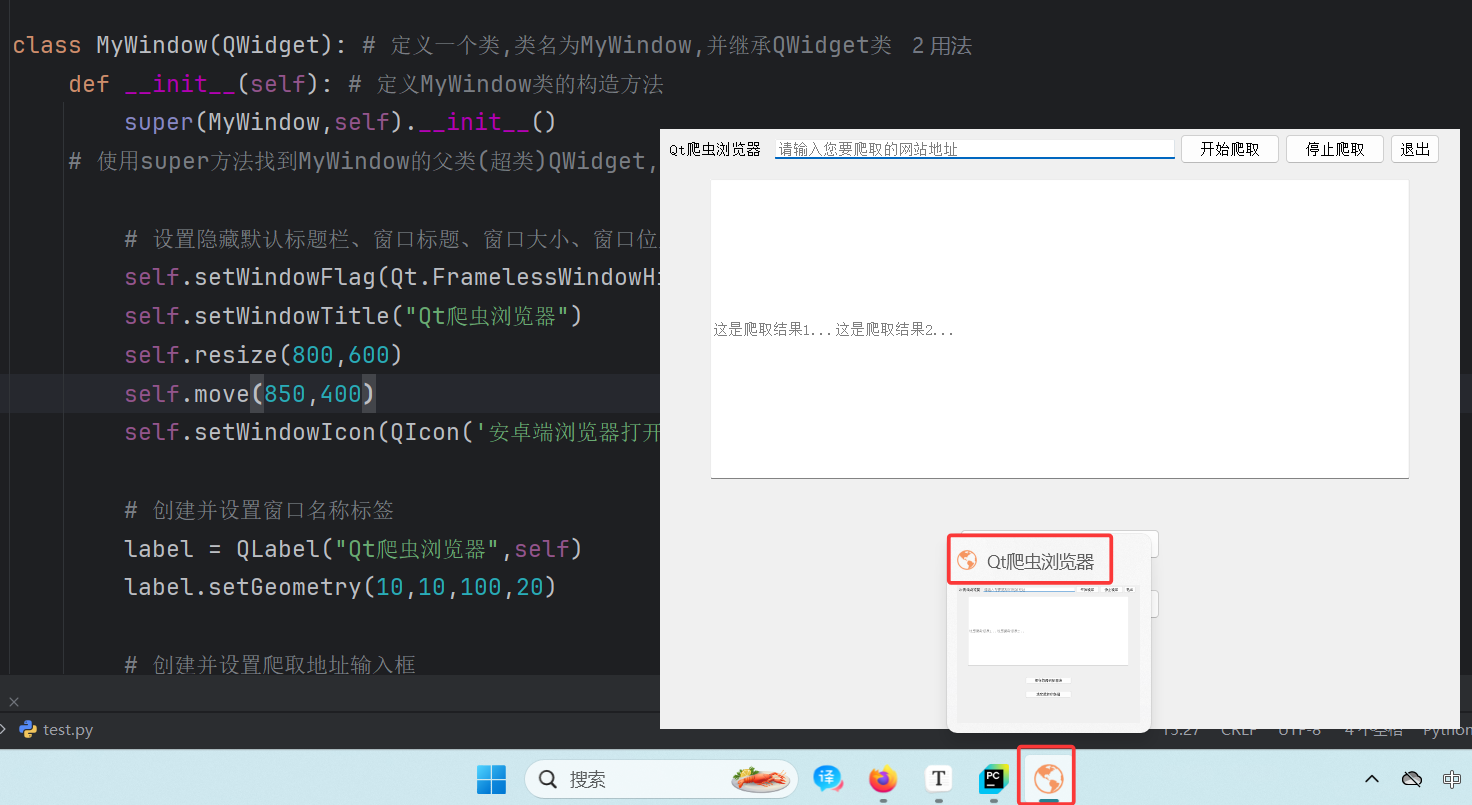1472x805 pixels.
Task: Click the comment starting 使用super方法
Action: point(364,160)
